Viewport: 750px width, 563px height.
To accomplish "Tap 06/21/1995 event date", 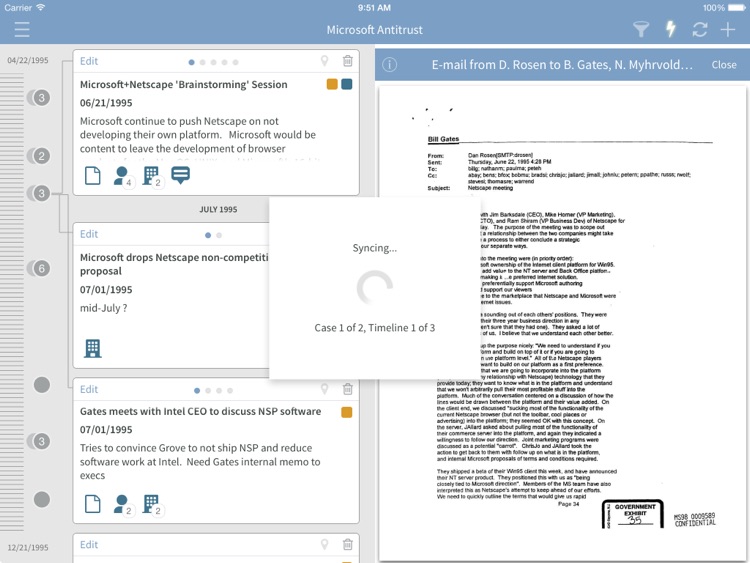I will click(x=106, y=103).
